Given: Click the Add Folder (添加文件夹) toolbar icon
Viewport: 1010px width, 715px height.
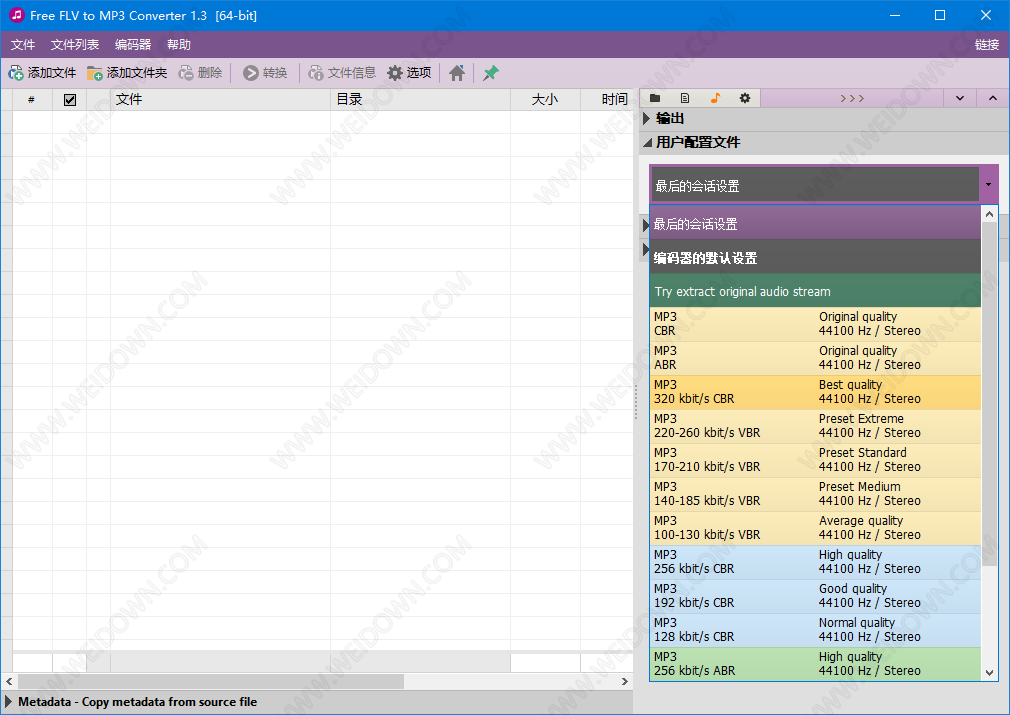Looking at the screenshot, I should coord(95,73).
